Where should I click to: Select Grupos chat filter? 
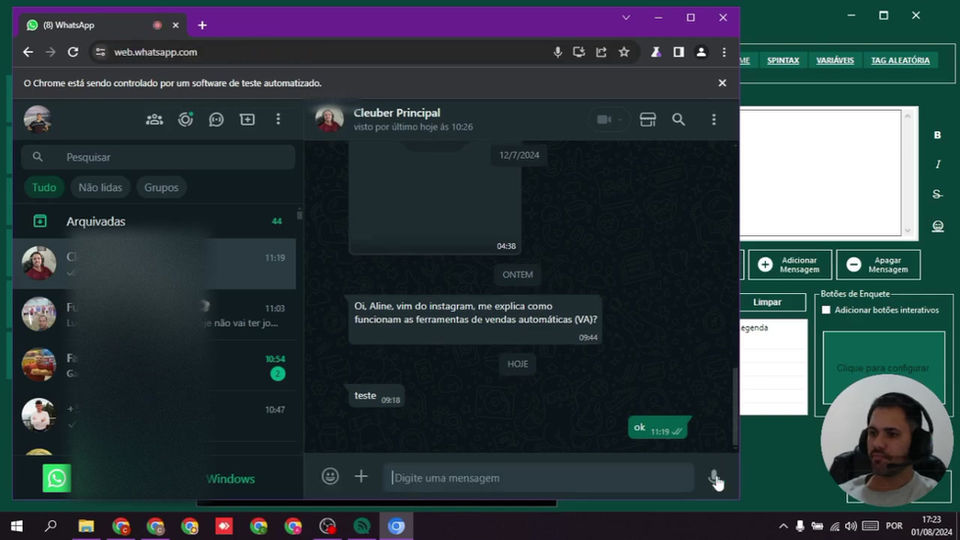coord(161,187)
